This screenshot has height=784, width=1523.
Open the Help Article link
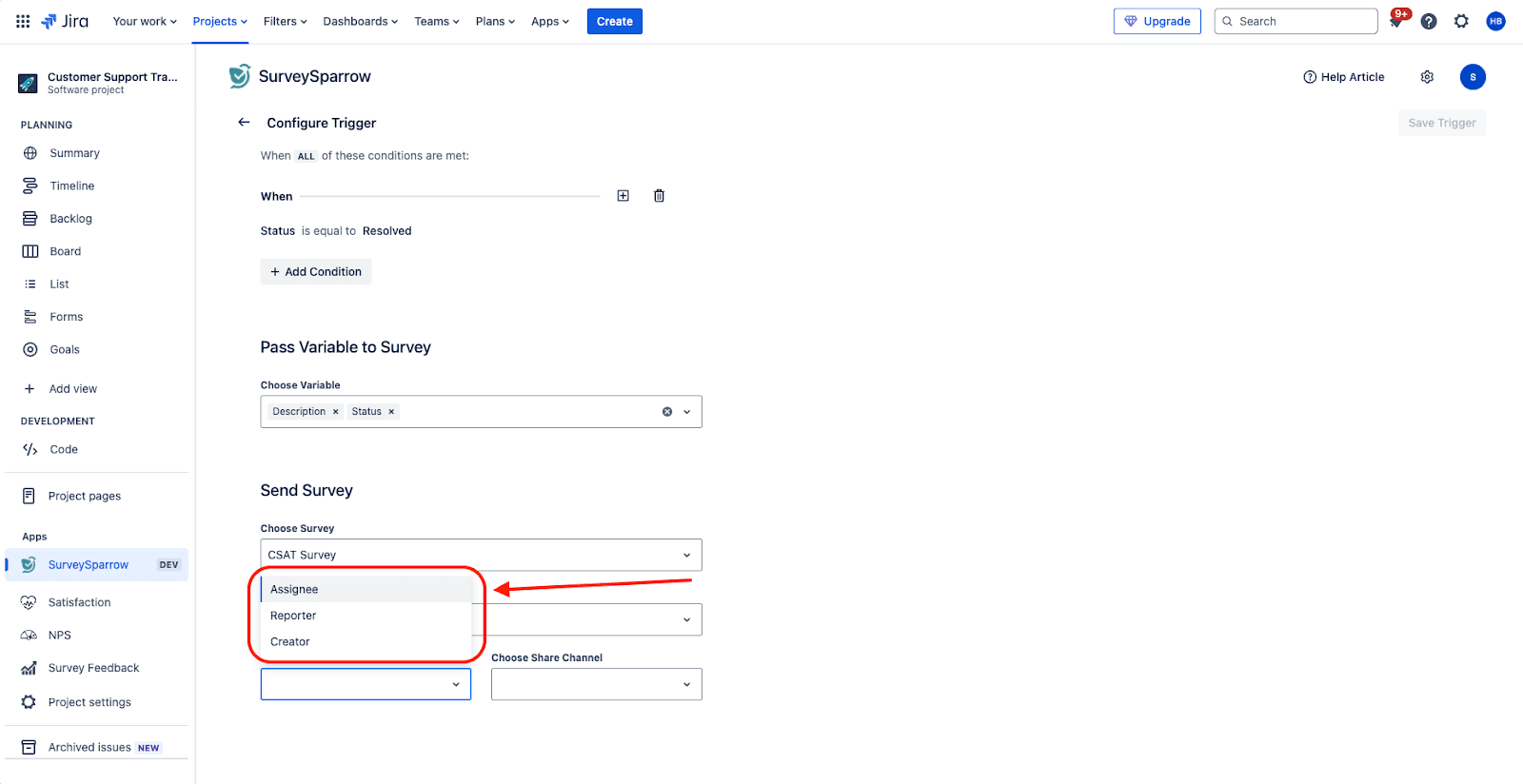(1343, 77)
